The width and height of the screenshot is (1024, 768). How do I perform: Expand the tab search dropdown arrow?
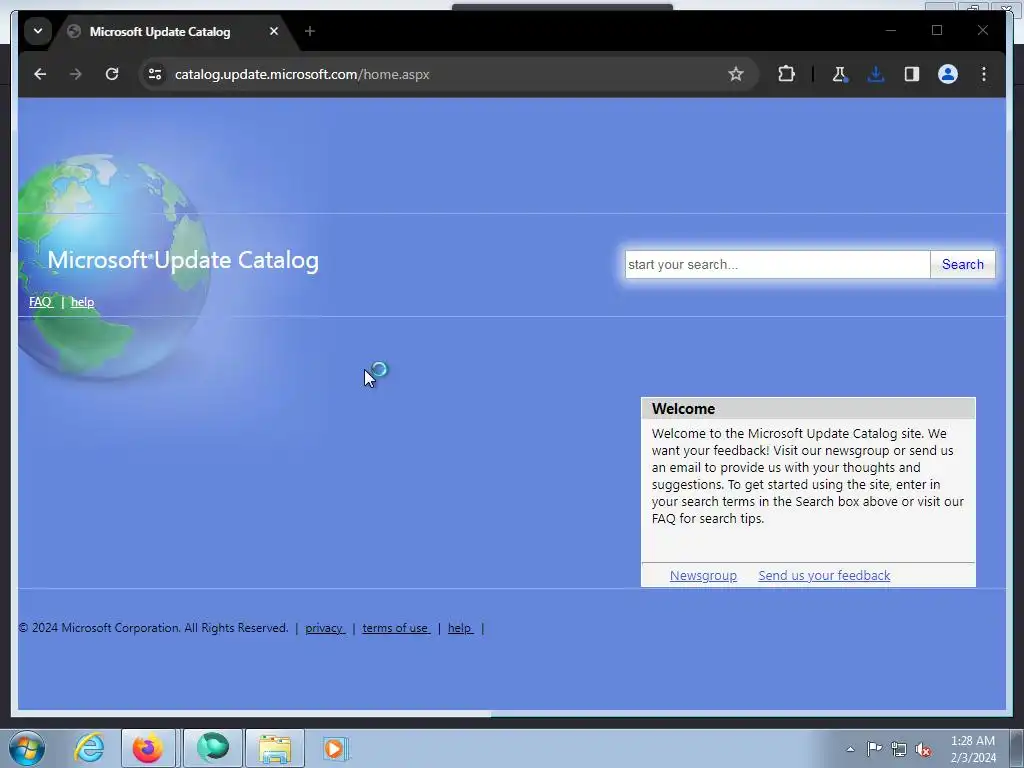38,31
